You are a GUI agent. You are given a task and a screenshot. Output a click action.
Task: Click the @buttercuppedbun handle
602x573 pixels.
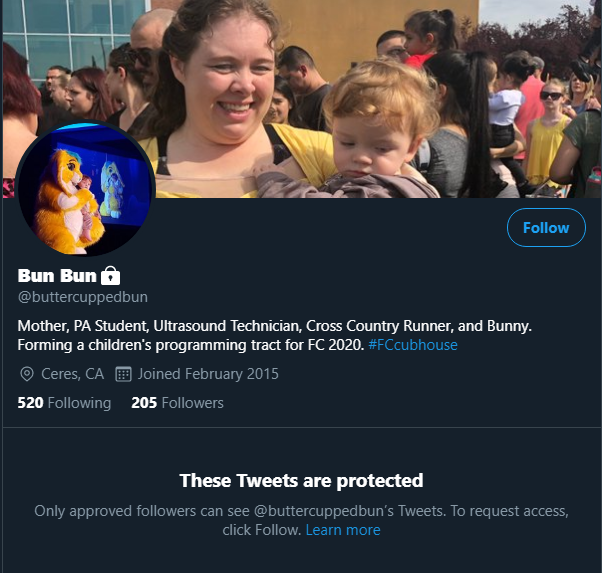83,297
